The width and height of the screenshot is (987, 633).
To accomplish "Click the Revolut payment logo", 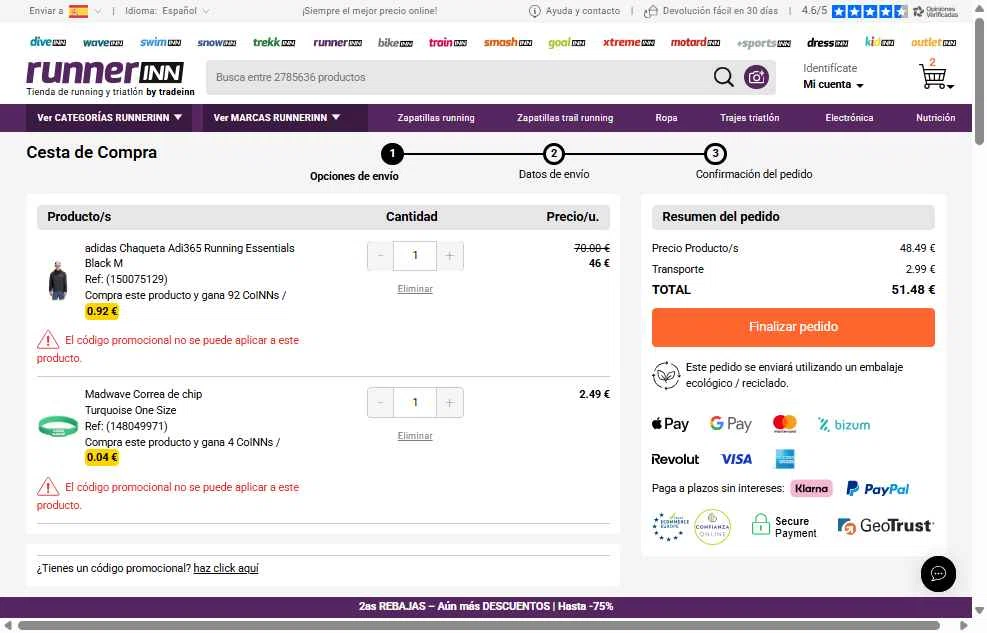I will 675,459.
